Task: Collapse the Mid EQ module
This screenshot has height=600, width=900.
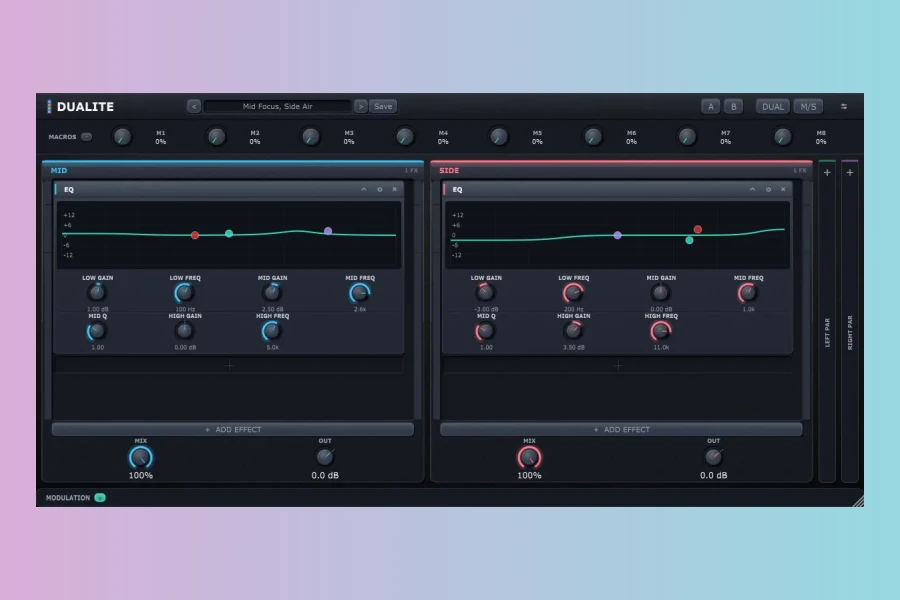Action: 363,189
